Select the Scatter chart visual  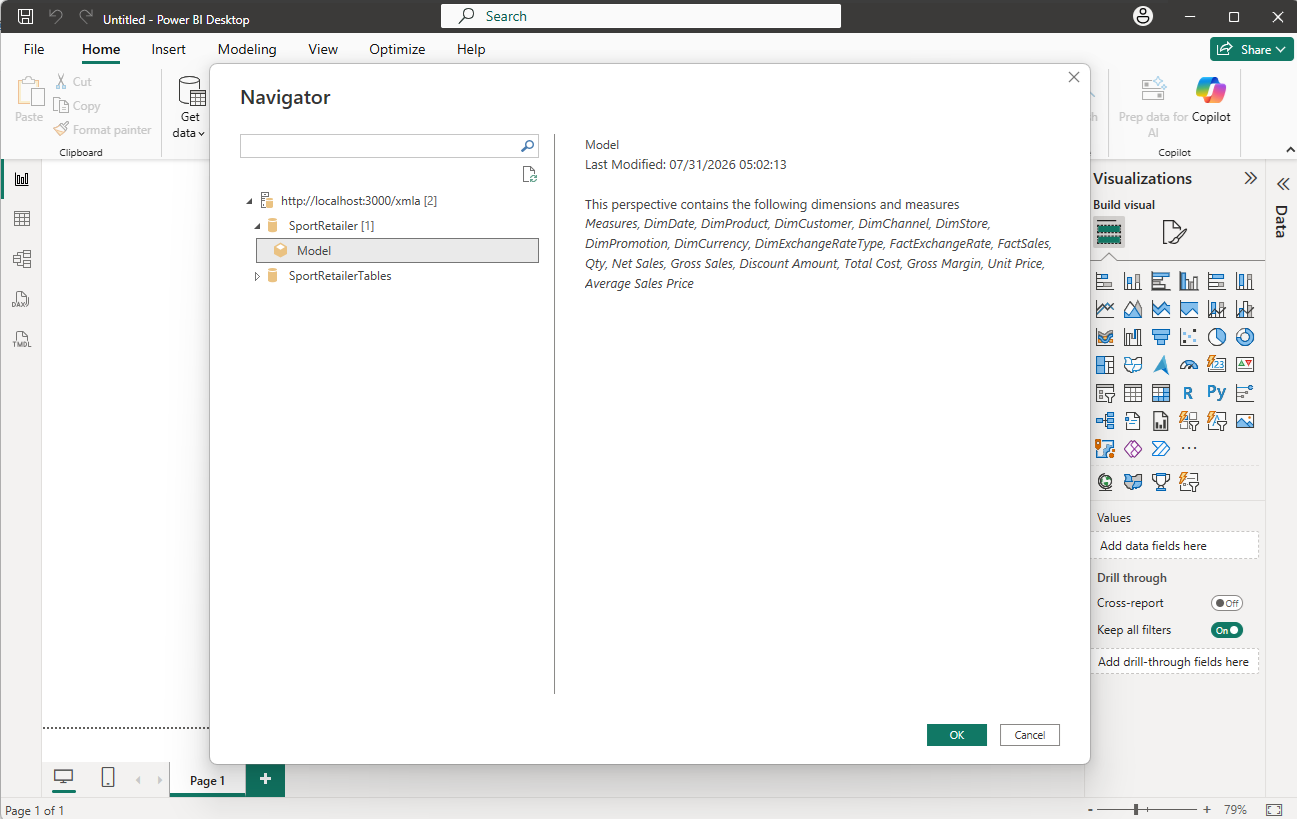click(1189, 337)
